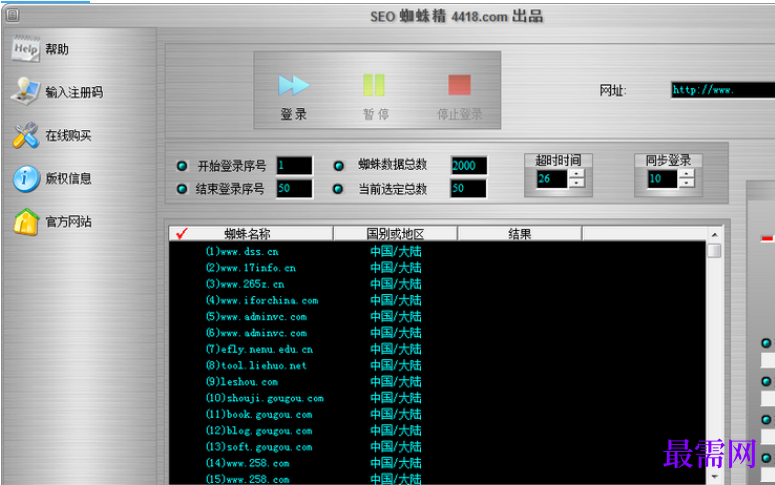Show 版权信息 copyright info icon

[26, 178]
